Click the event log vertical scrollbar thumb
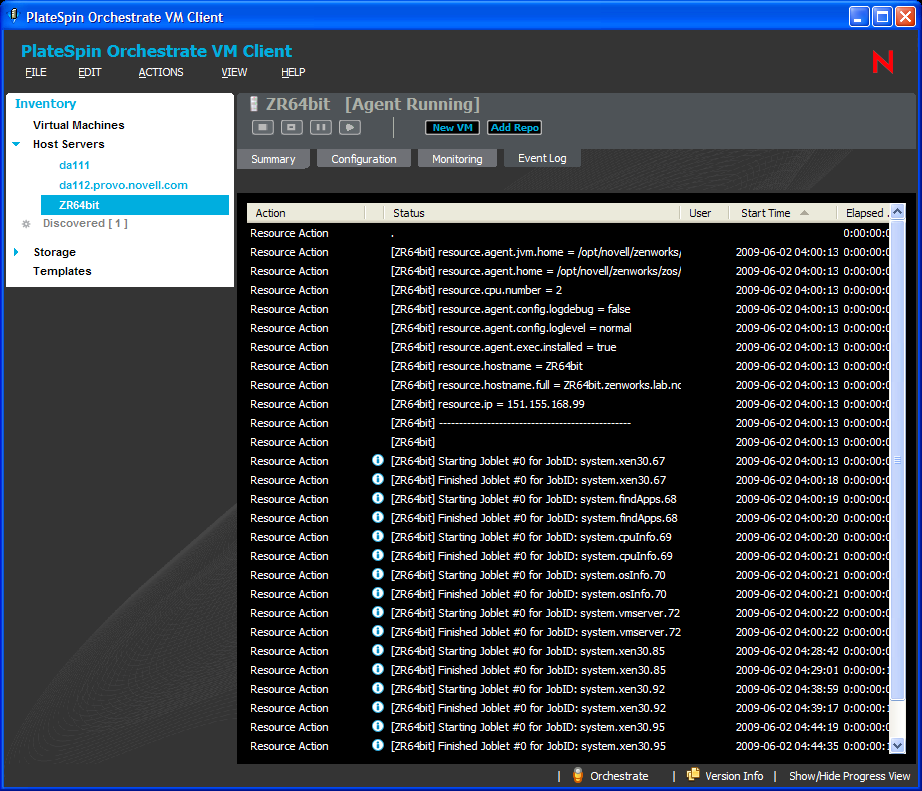 pyautogui.click(x=897, y=460)
